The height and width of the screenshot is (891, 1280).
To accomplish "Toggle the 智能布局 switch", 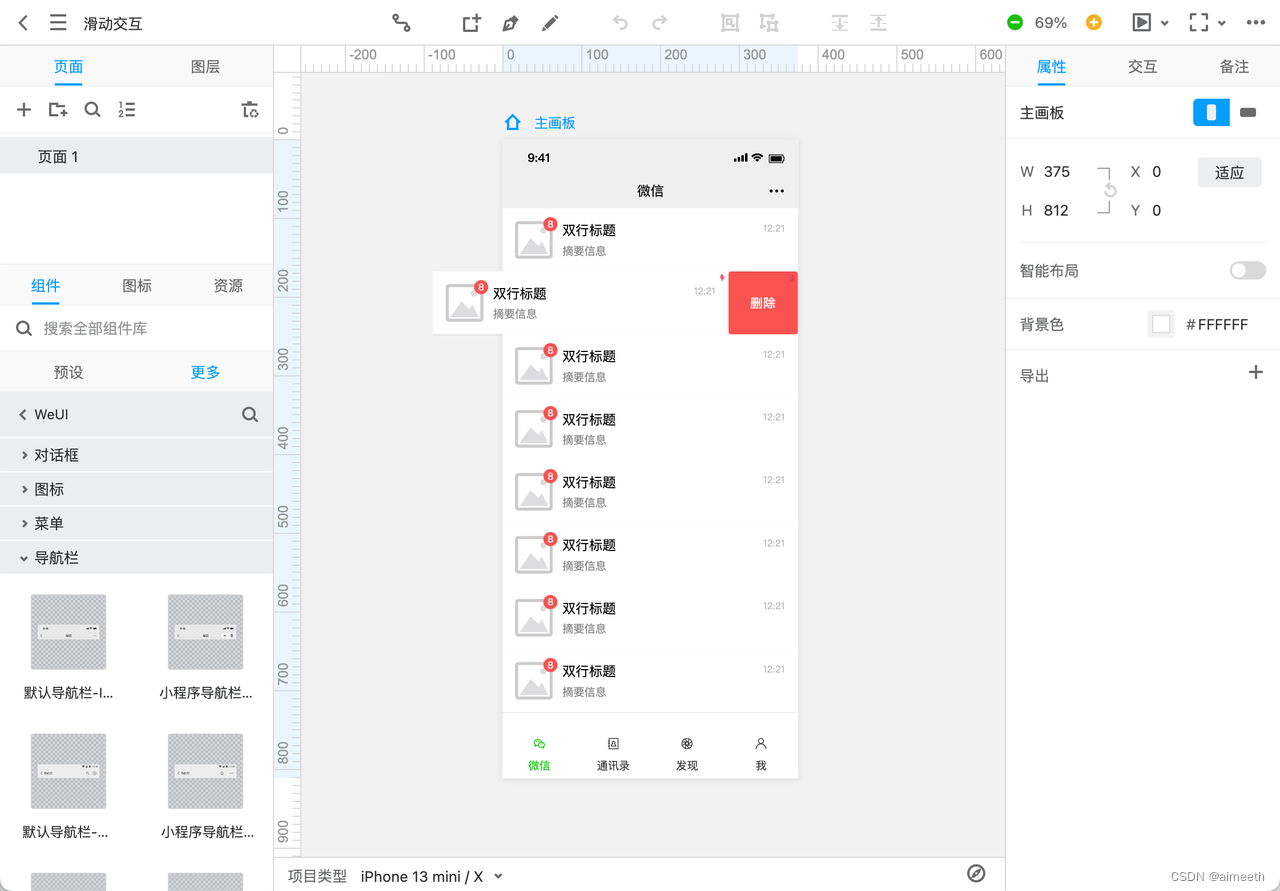I will tap(1248, 270).
